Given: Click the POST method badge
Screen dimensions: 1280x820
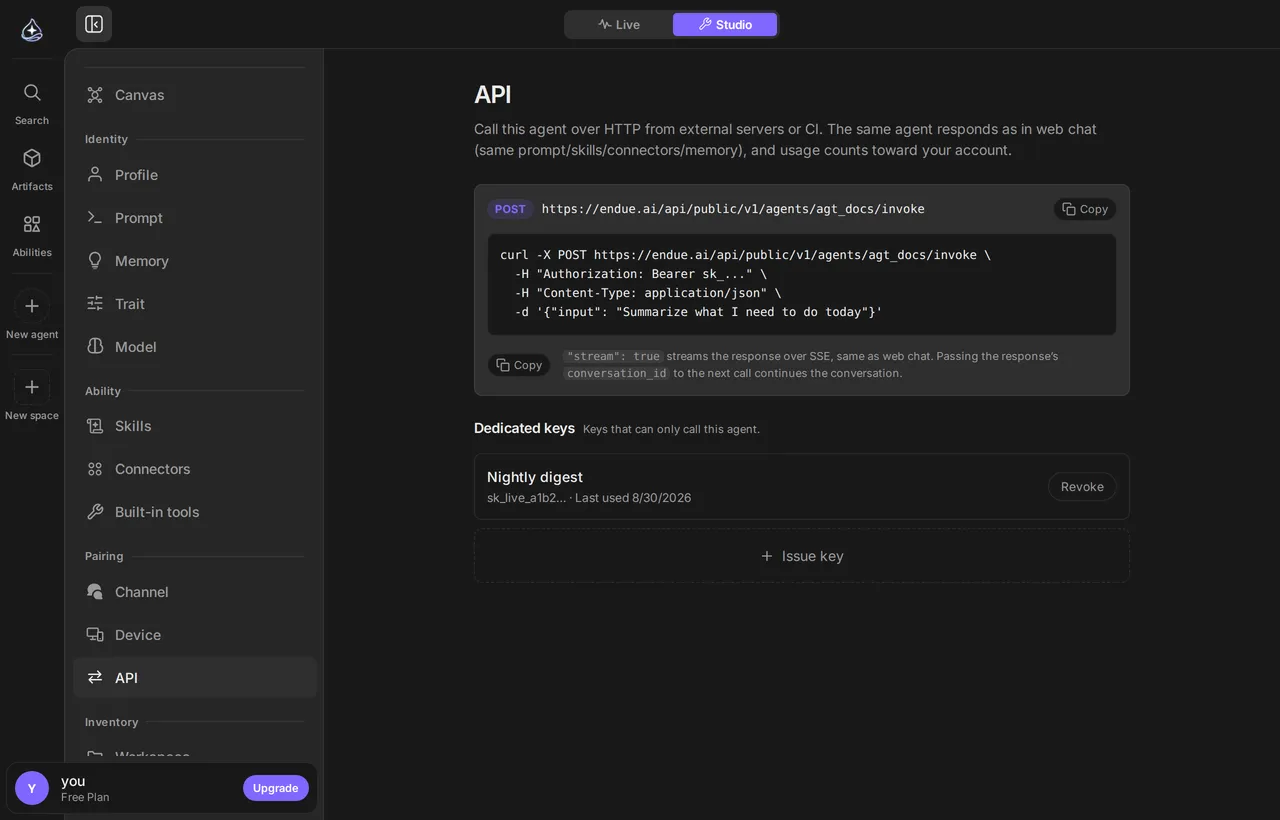Looking at the screenshot, I should tap(510, 209).
